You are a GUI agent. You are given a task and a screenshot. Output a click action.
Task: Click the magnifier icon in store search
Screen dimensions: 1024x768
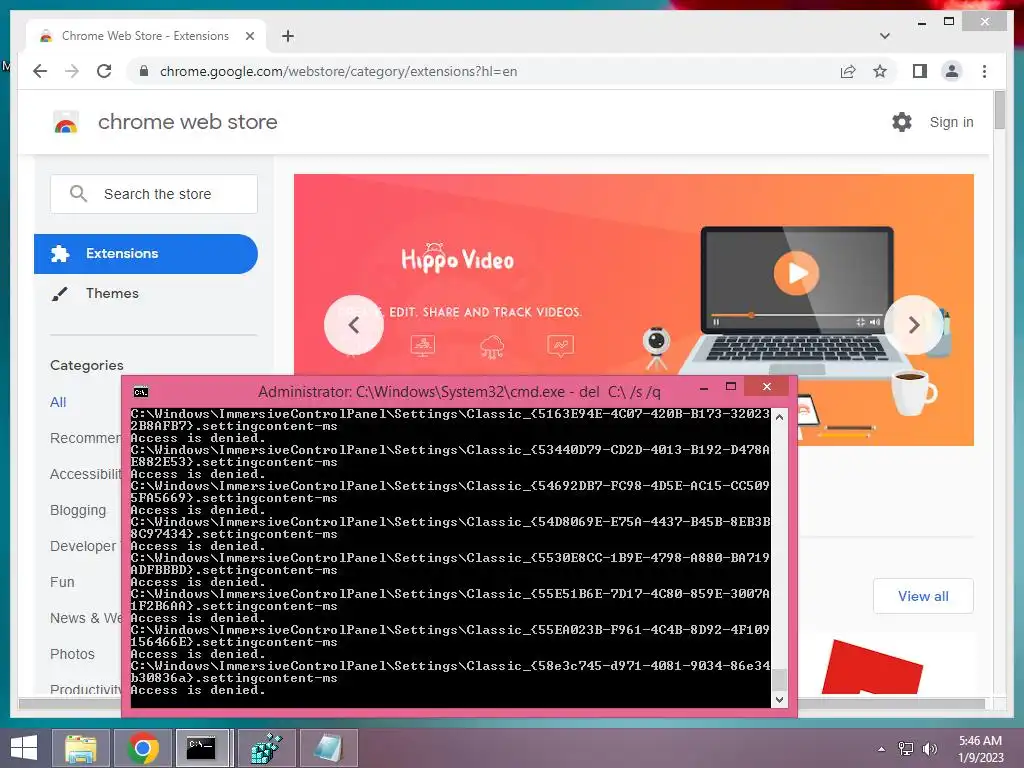[x=78, y=194]
